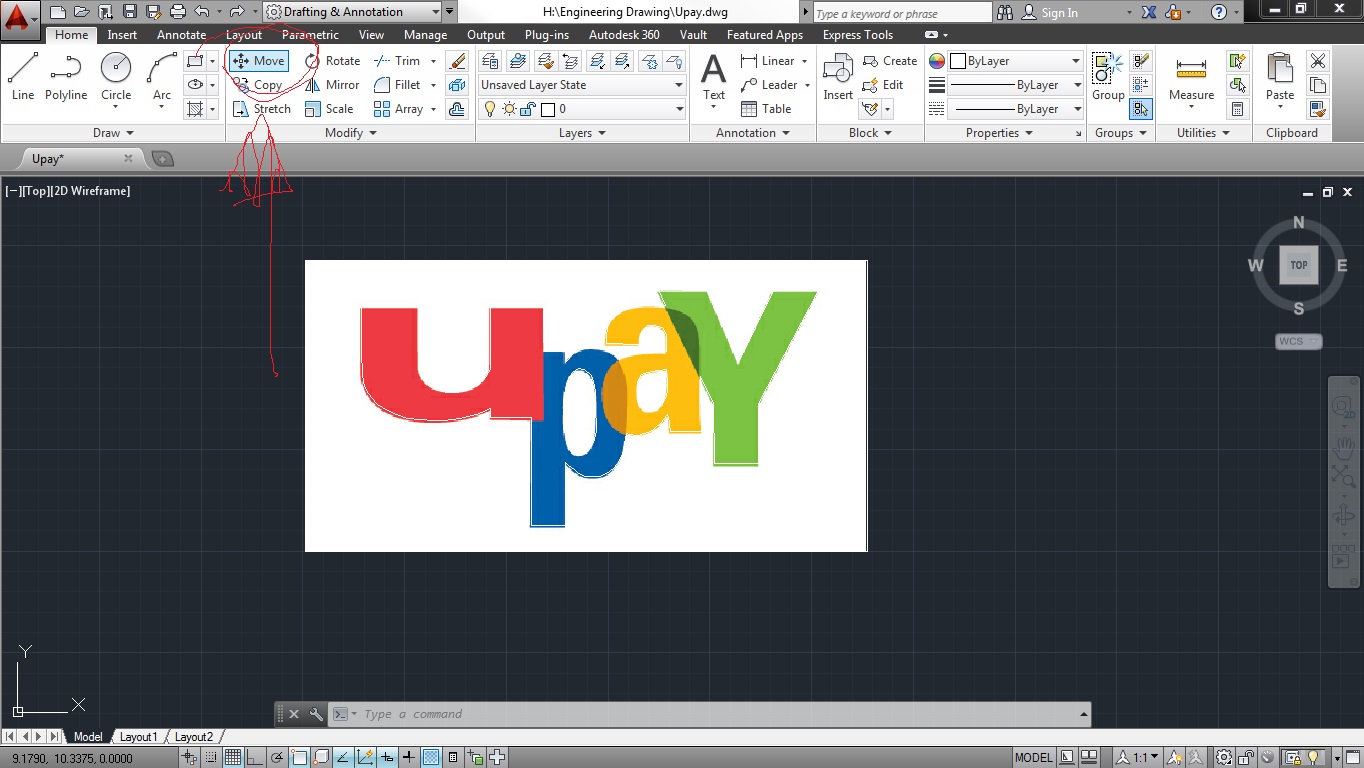Click the TOP face of the ViewCube
1364x768 pixels.
pyautogui.click(x=1298, y=265)
